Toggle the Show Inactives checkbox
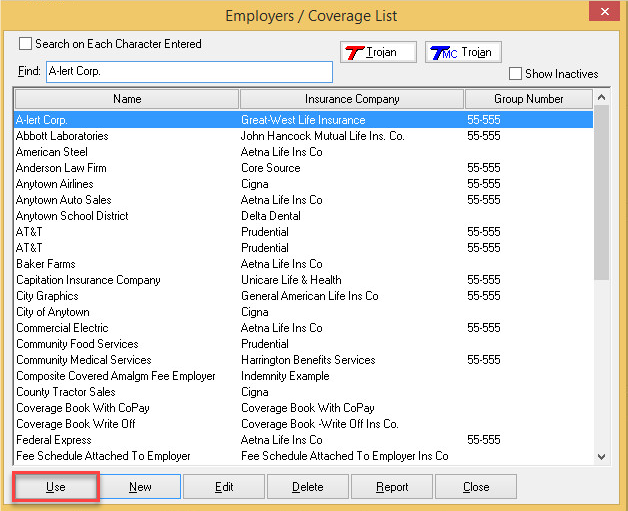 [515, 74]
